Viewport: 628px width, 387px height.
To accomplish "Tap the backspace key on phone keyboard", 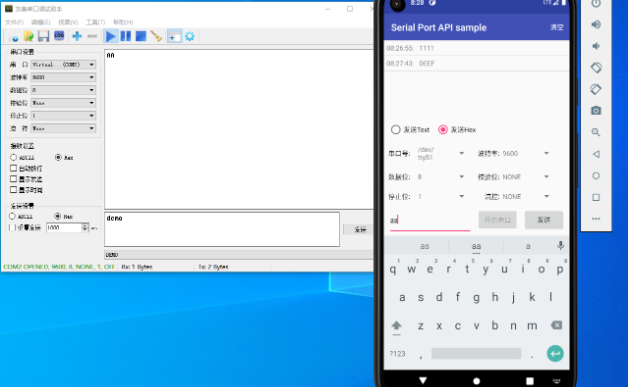I will point(556,325).
